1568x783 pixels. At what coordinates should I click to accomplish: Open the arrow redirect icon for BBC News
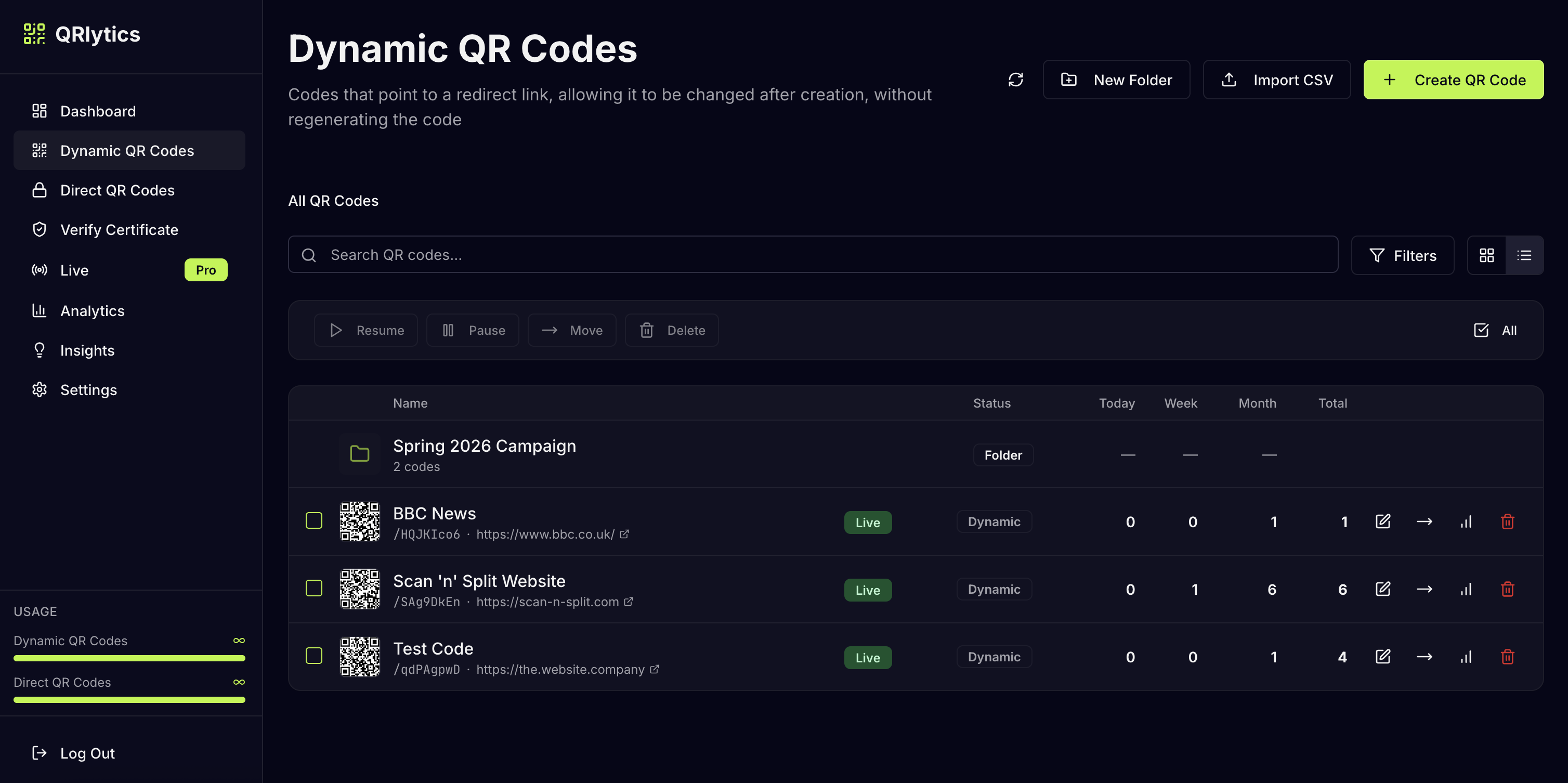(1425, 521)
